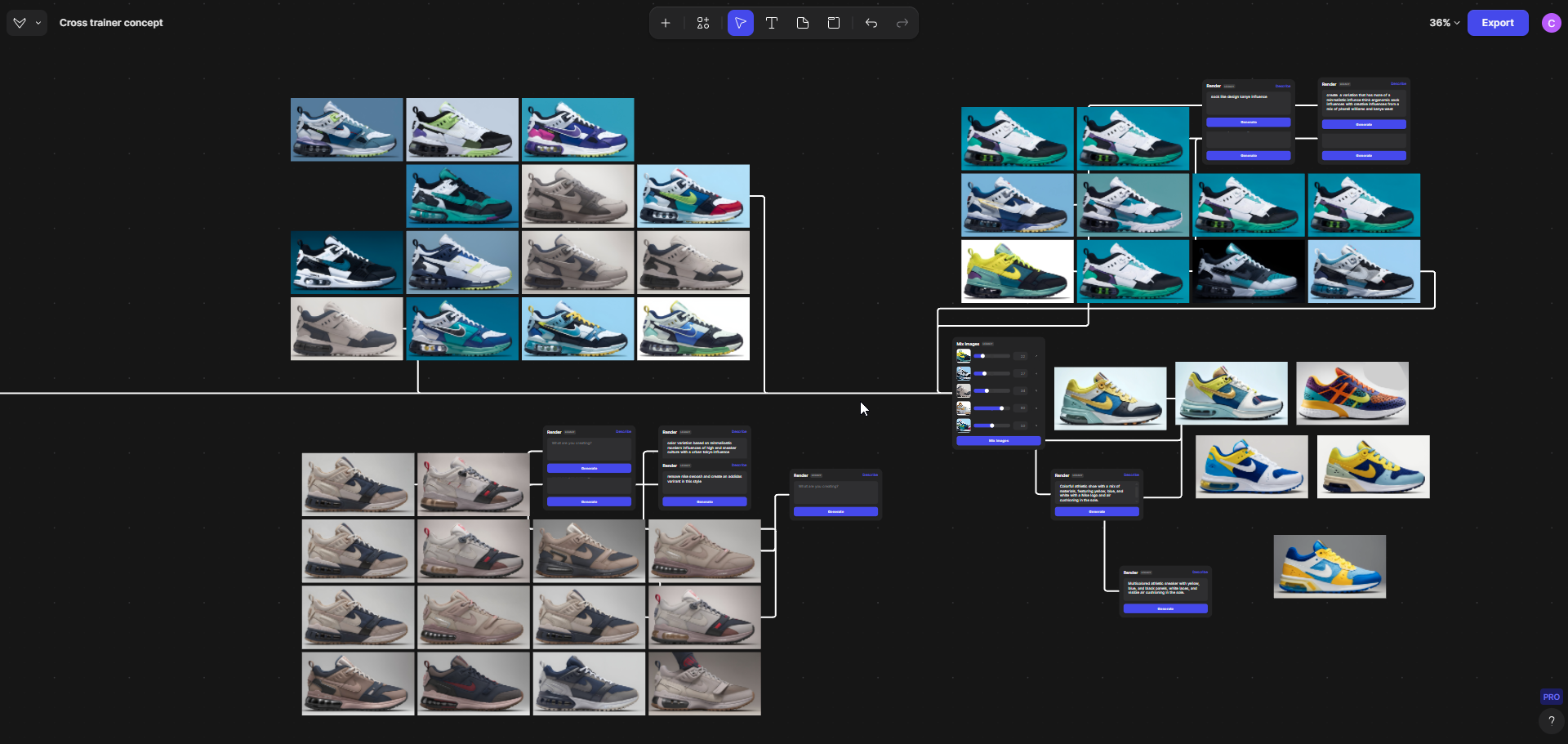Adjust the fourth Mix Images weight slider

tap(991, 408)
